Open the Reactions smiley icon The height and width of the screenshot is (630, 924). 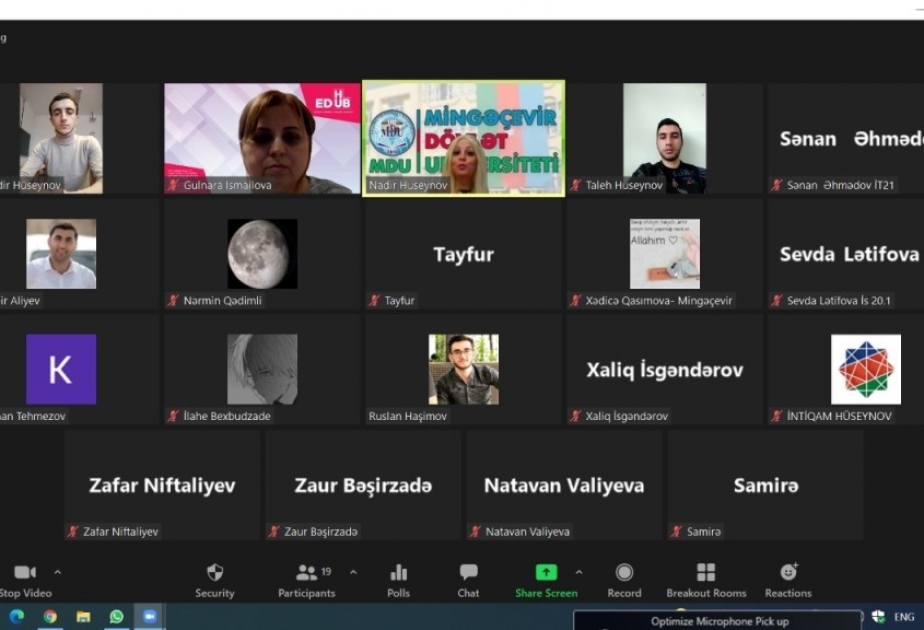788,572
